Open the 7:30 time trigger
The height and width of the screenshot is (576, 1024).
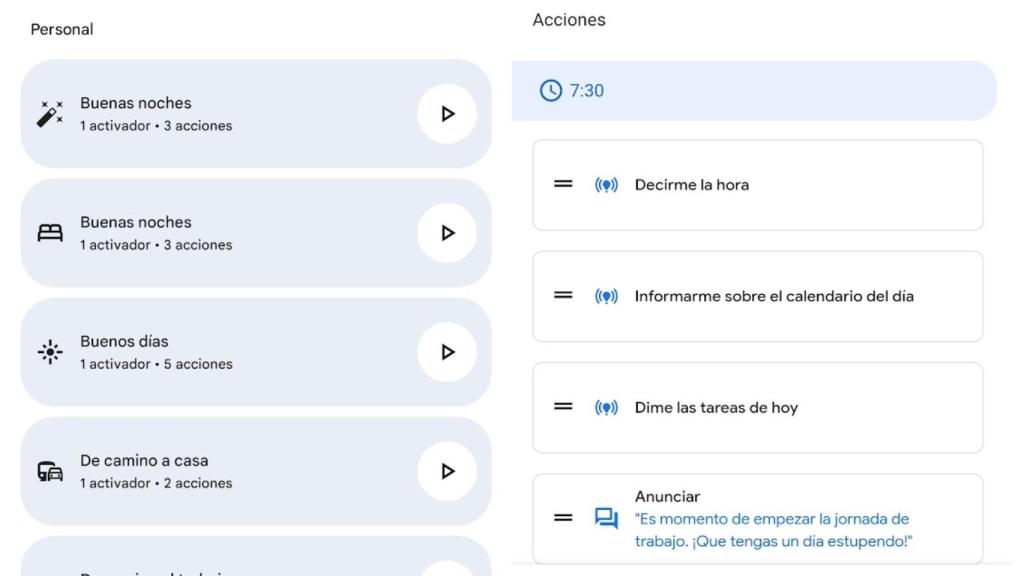[757, 90]
